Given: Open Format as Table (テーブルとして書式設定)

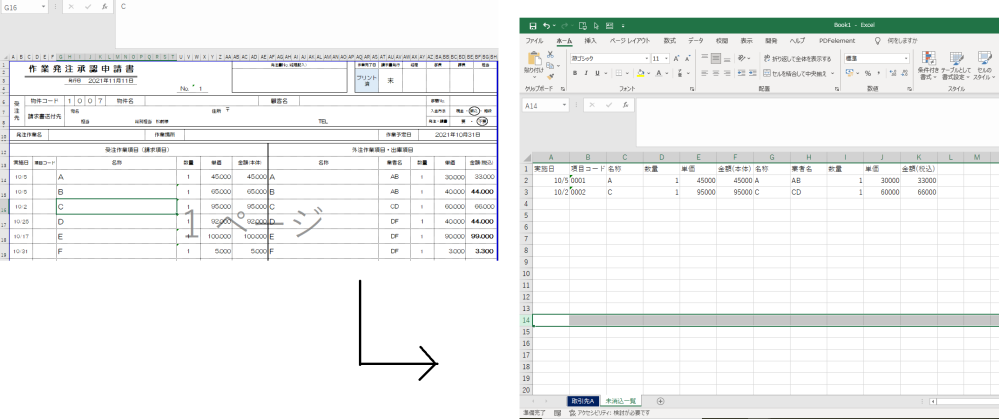Looking at the screenshot, I should [x=956, y=65].
